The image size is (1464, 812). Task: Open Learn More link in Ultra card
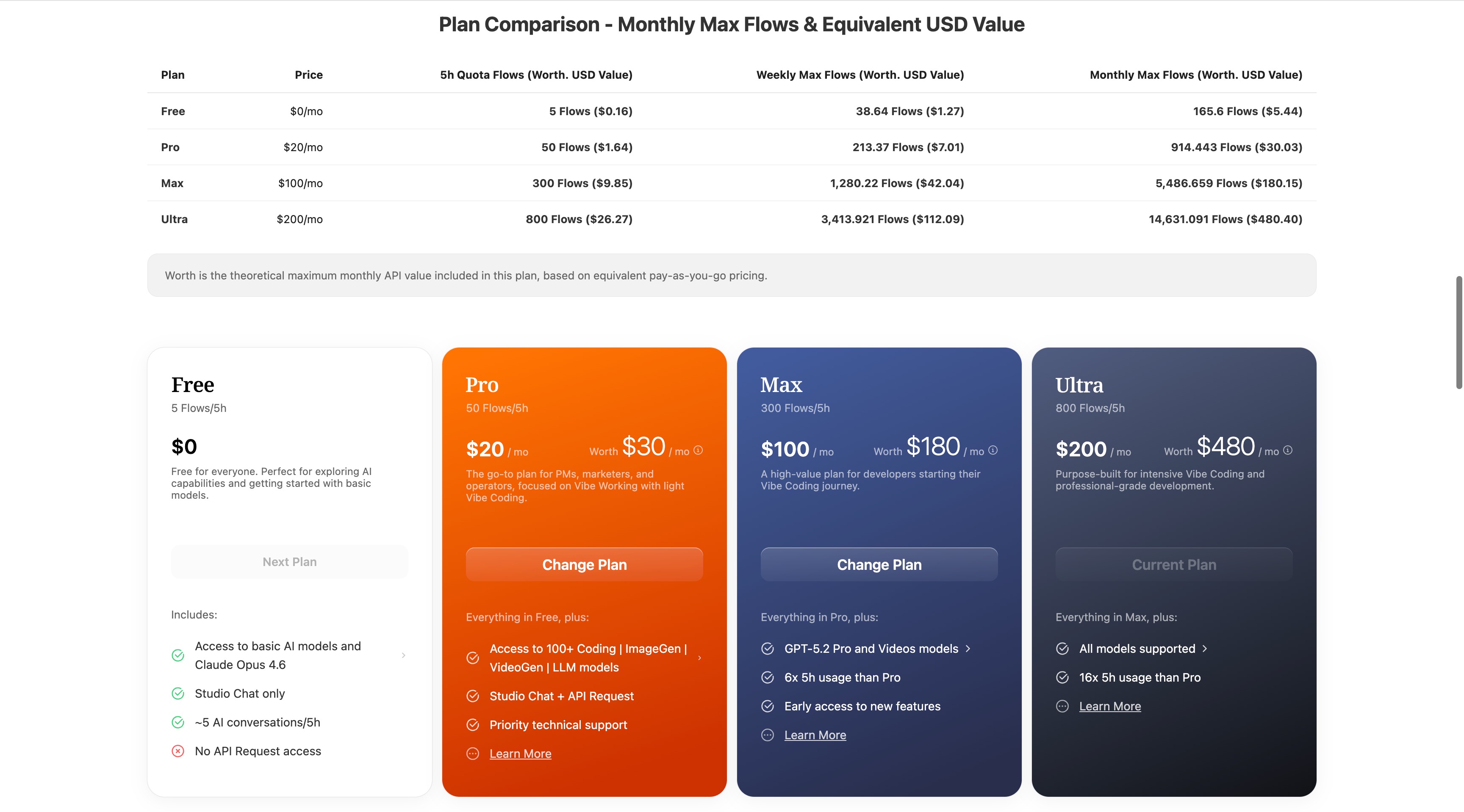tap(1109, 706)
